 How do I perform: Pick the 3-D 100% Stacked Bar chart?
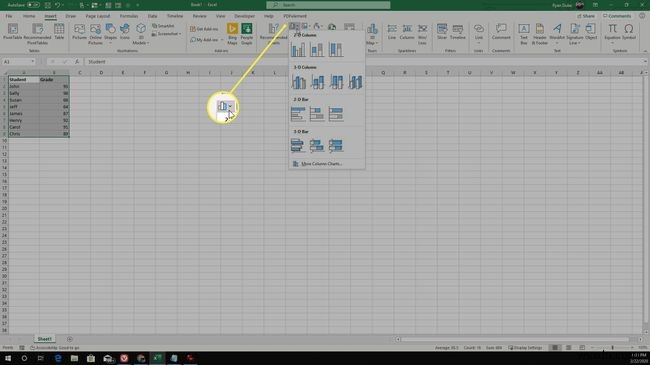pyautogui.click(x=336, y=146)
